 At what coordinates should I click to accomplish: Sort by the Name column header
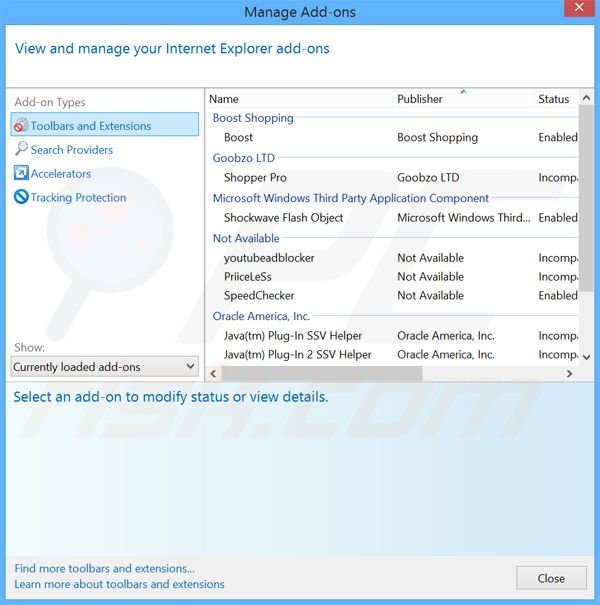pos(224,99)
